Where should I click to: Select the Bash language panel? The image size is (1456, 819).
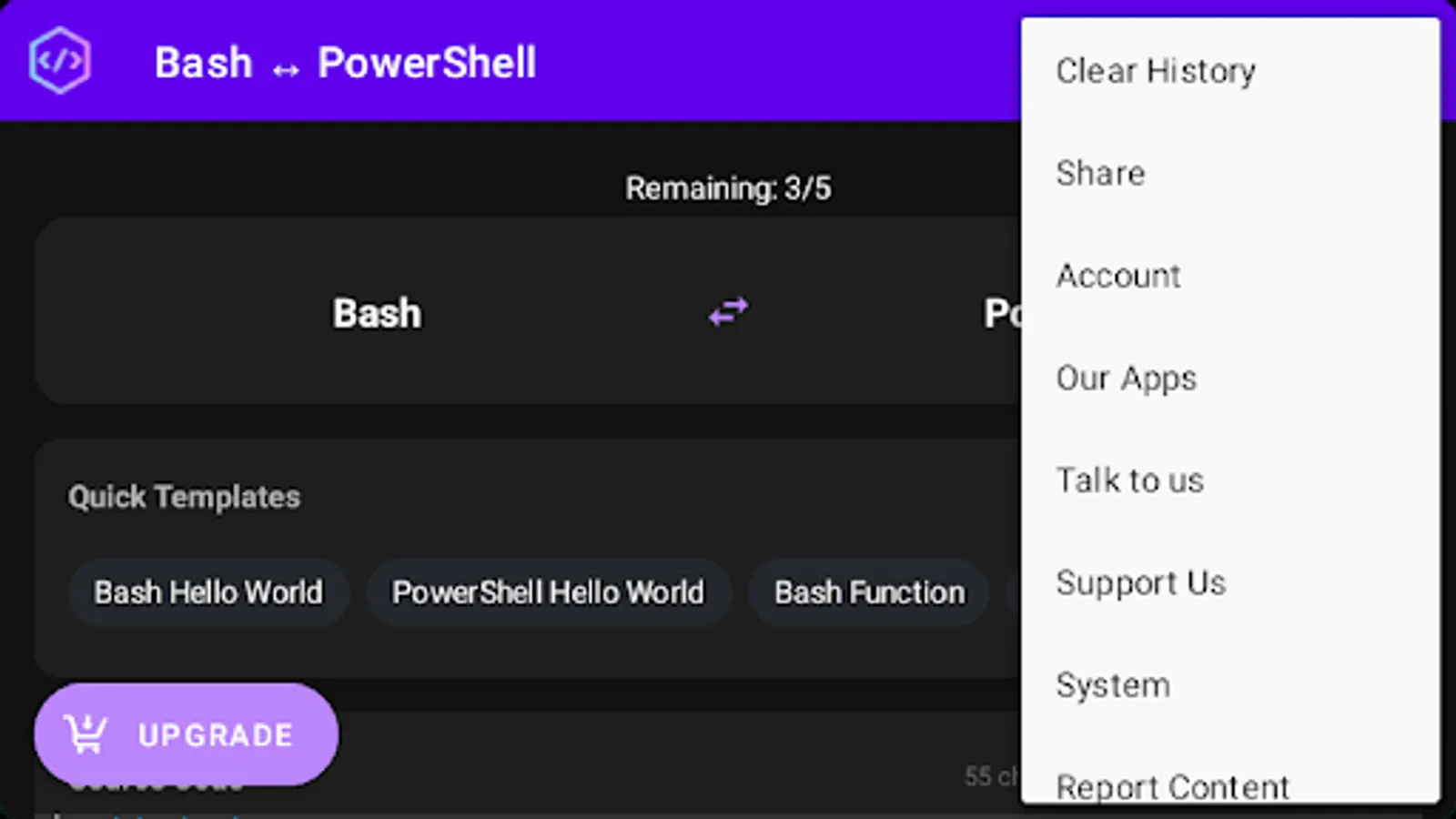[376, 312]
